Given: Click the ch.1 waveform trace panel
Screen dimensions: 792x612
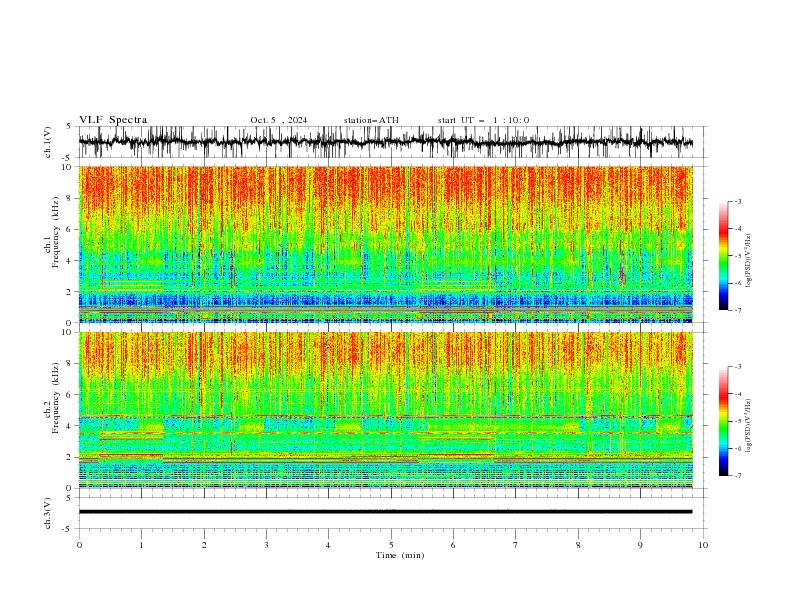Looking at the screenshot, I should 393,142.
